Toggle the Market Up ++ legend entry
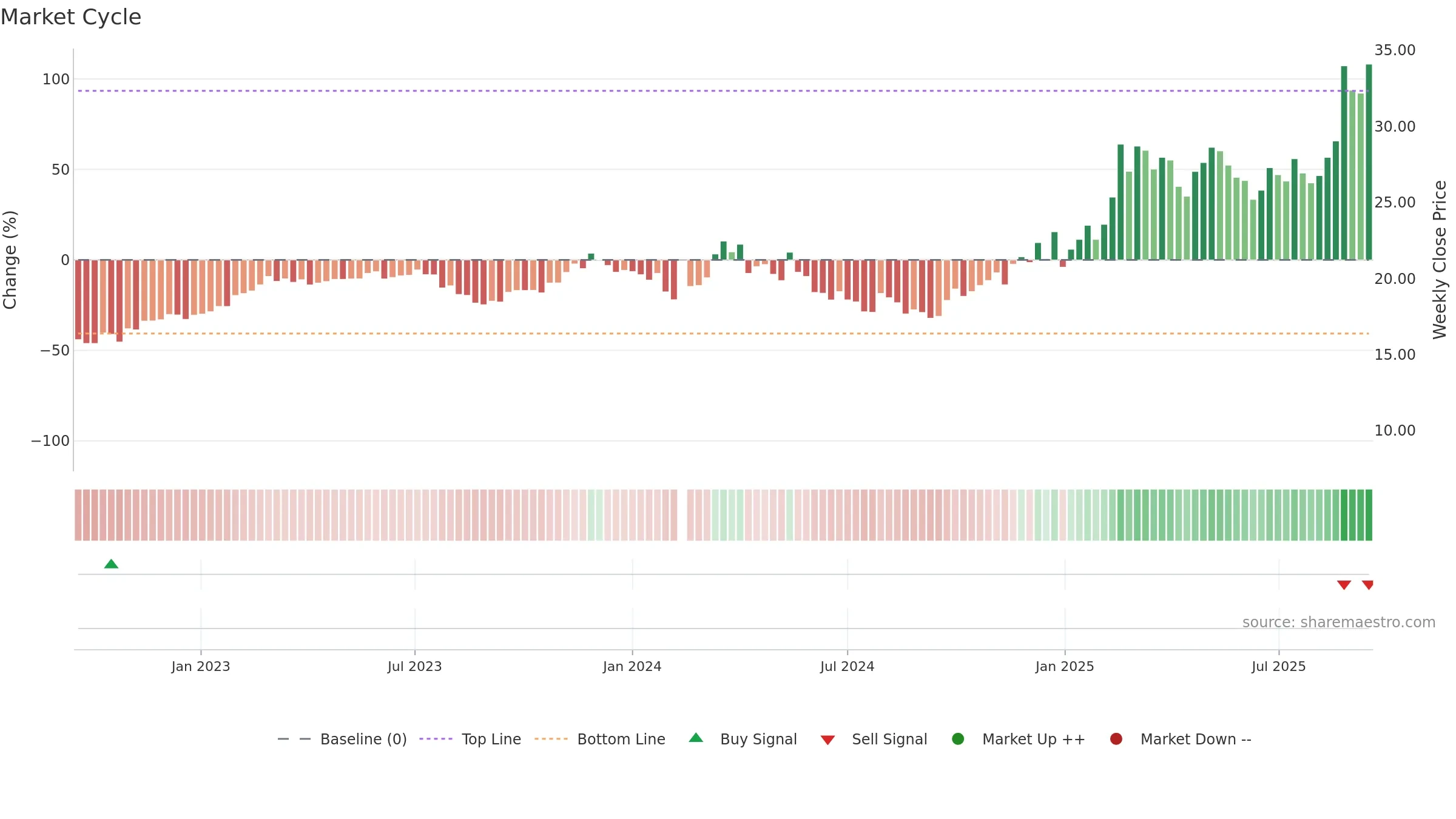This screenshot has width=1456, height=819. (1018, 739)
